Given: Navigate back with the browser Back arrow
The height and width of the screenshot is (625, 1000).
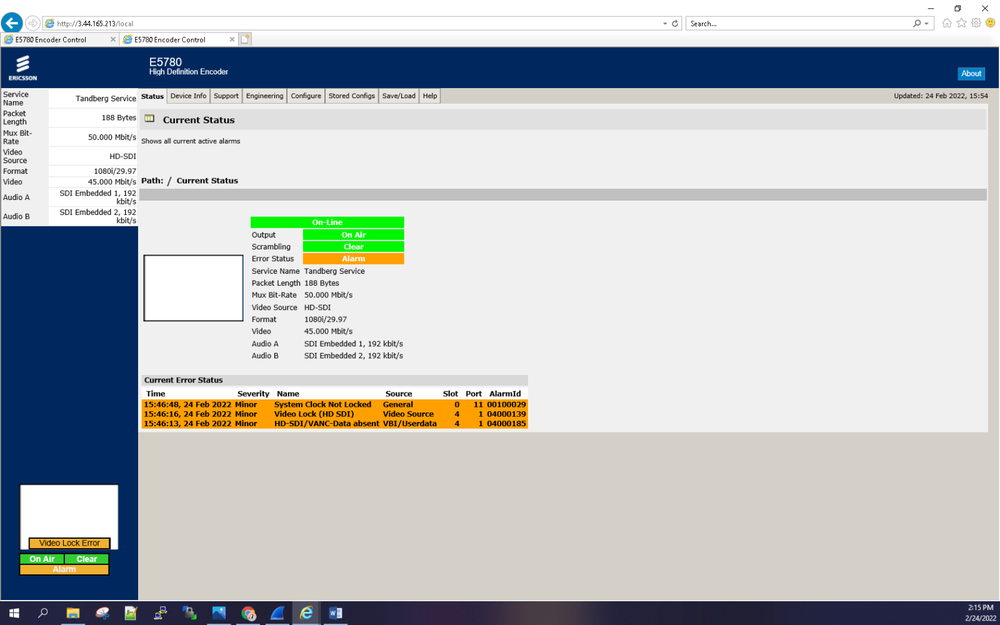Looking at the screenshot, I should (11, 22).
